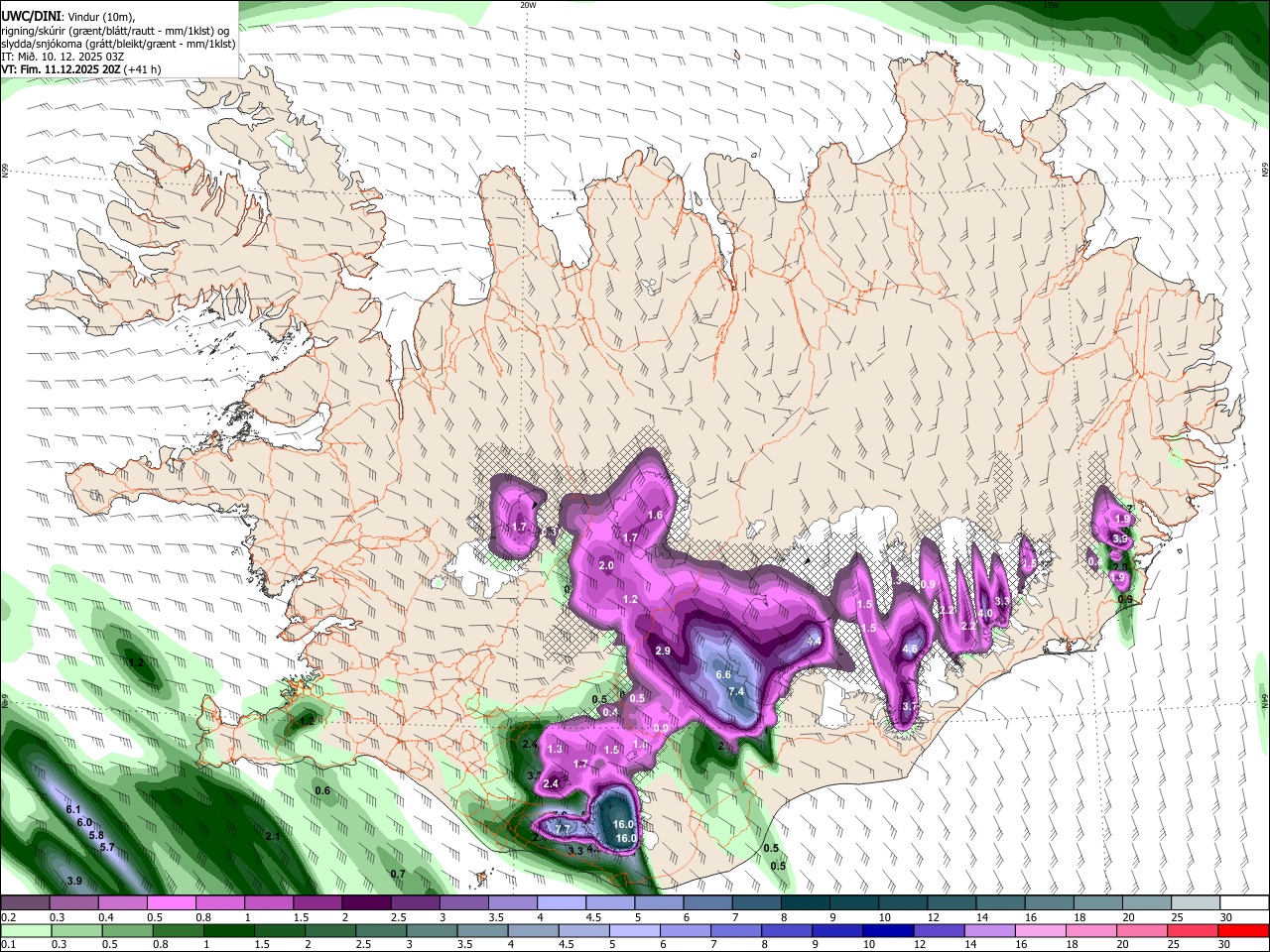Click the '0.7' value off the southwest coast

(398, 874)
